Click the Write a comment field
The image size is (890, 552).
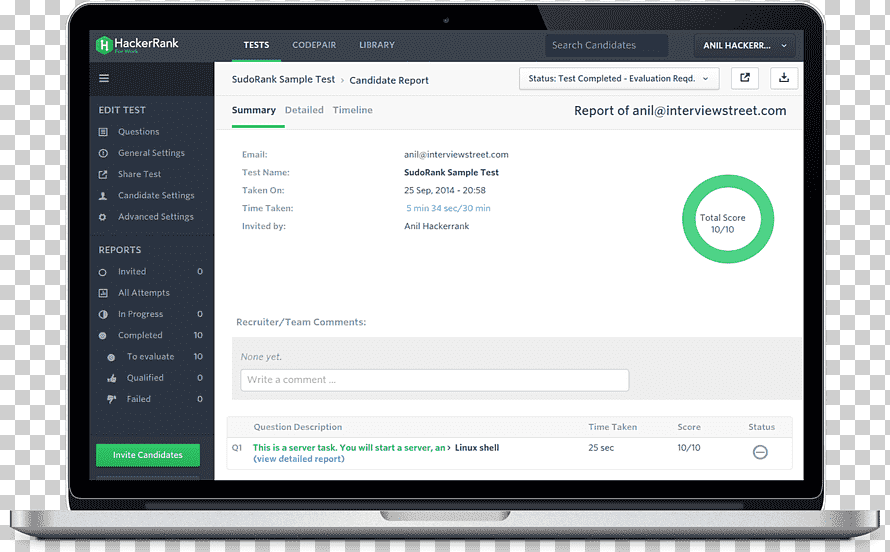(435, 380)
